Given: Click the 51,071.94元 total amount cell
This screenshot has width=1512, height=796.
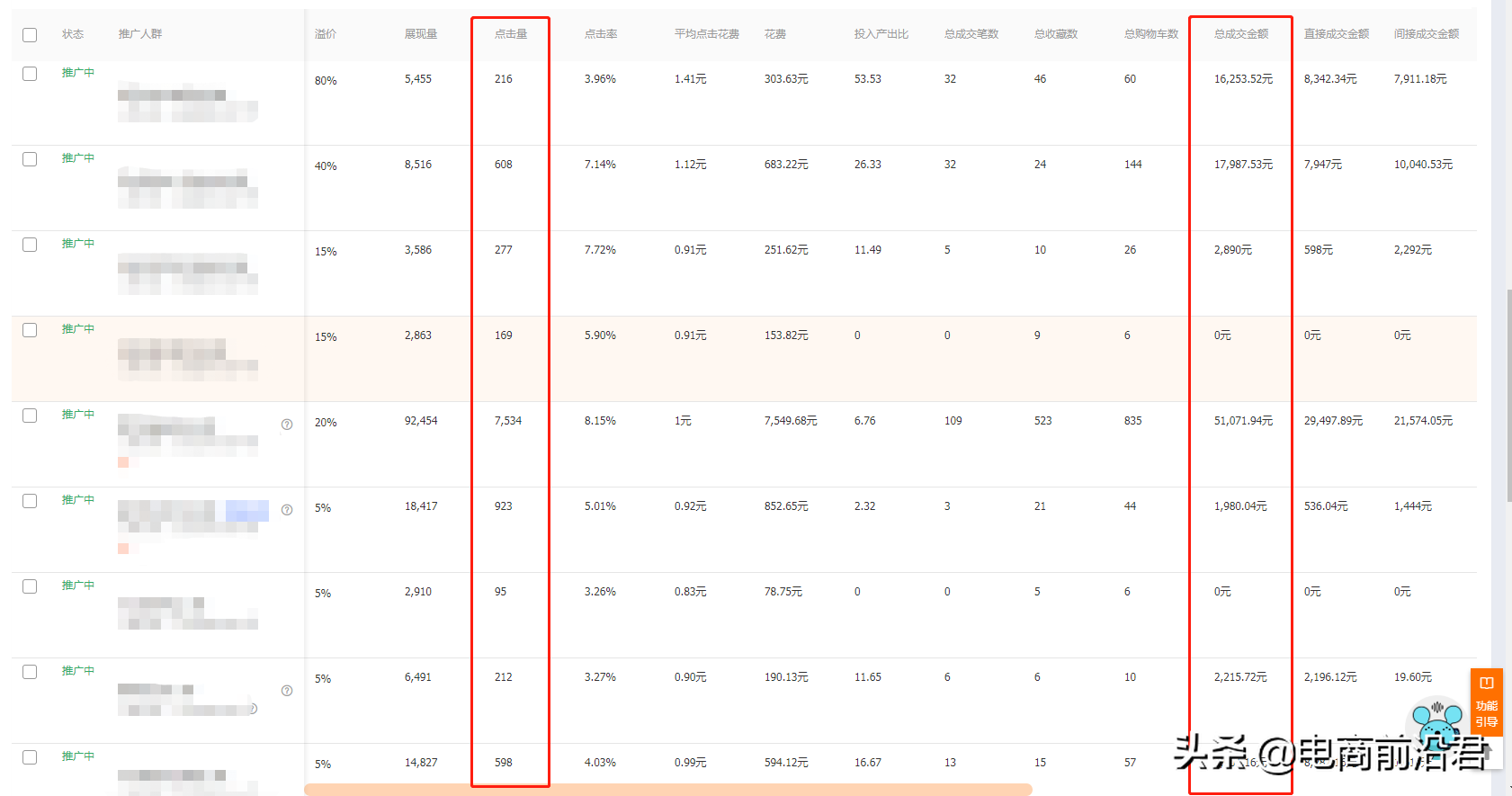Looking at the screenshot, I should pos(1244,421).
